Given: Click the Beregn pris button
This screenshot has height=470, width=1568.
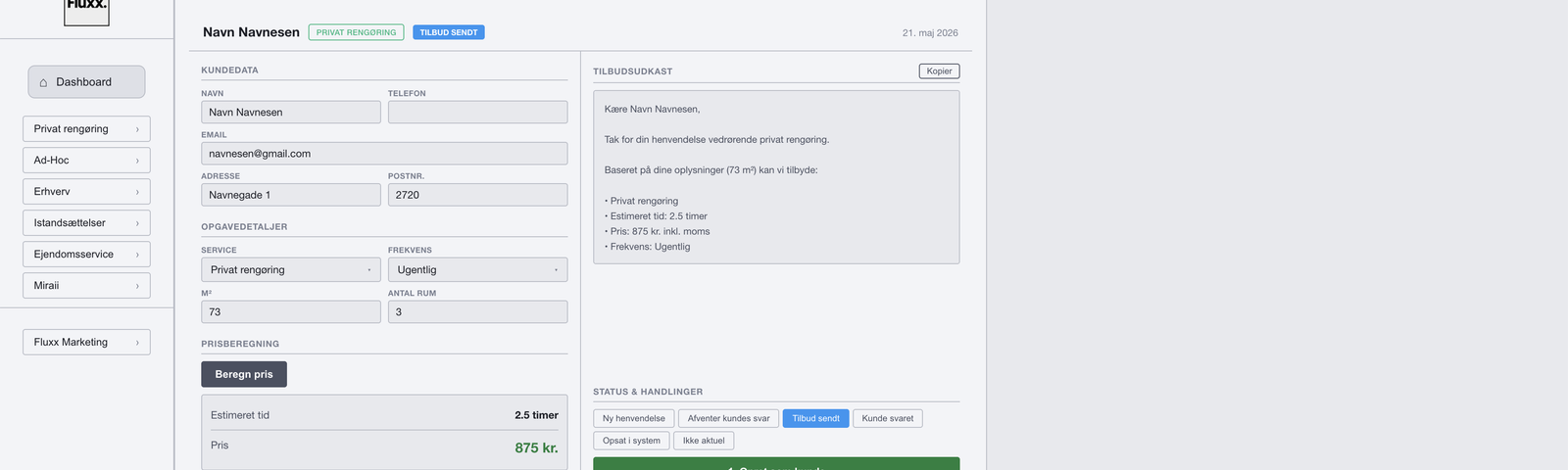Looking at the screenshot, I should point(244,374).
